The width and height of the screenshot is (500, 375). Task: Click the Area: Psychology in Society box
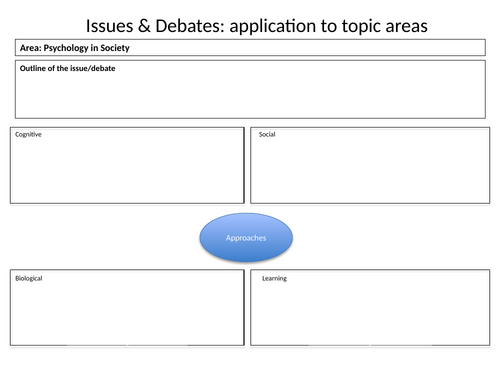(x=250, y=48)
